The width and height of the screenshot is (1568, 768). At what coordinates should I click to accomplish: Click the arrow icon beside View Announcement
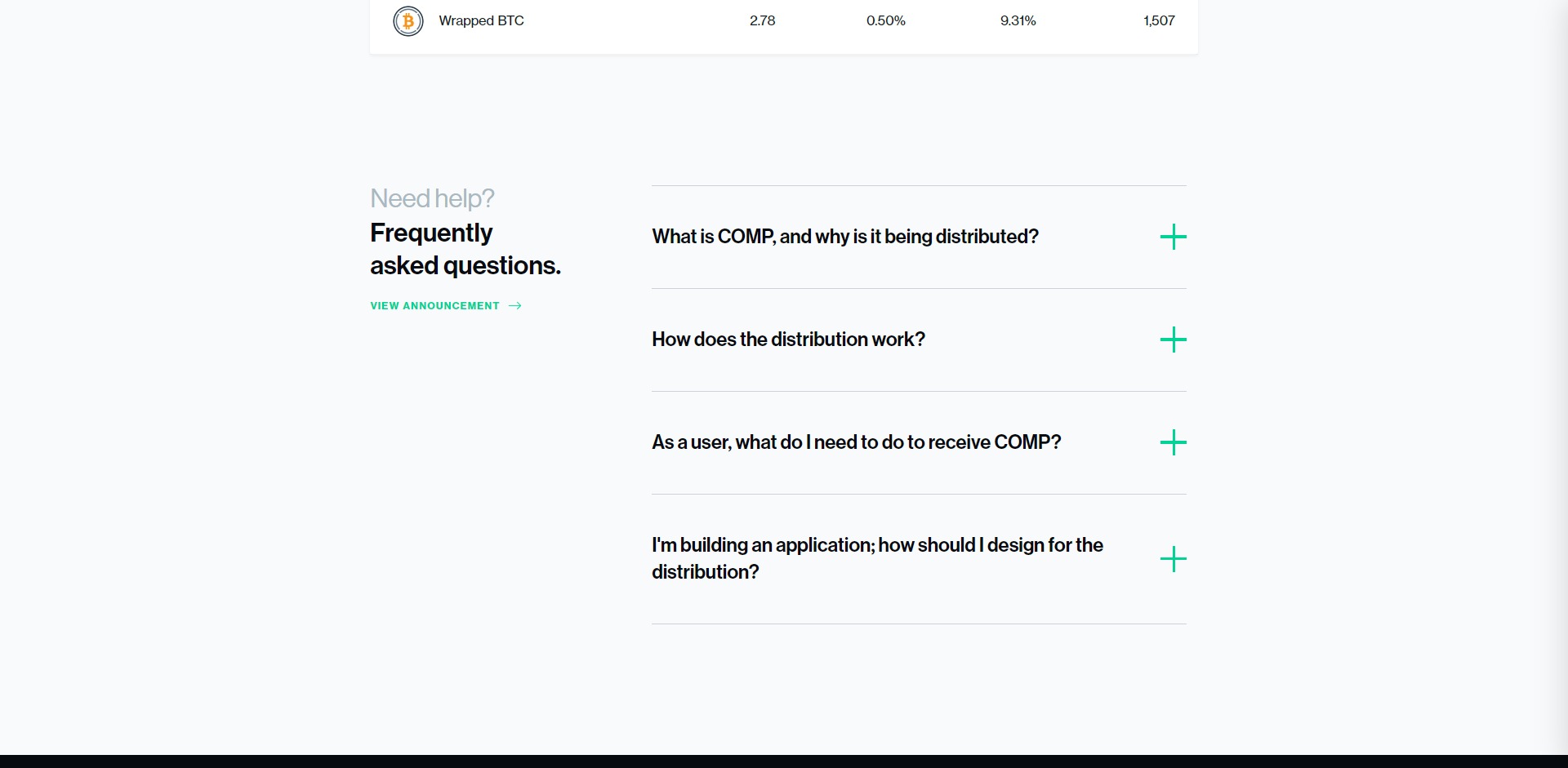tap(514, 306)
